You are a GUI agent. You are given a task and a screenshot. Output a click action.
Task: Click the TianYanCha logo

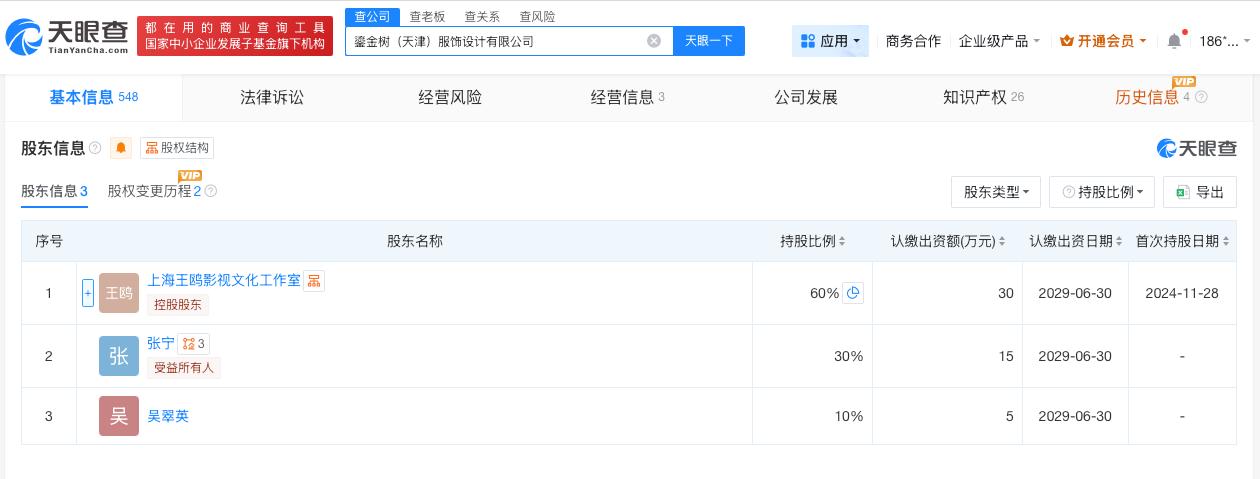[66, 36]
